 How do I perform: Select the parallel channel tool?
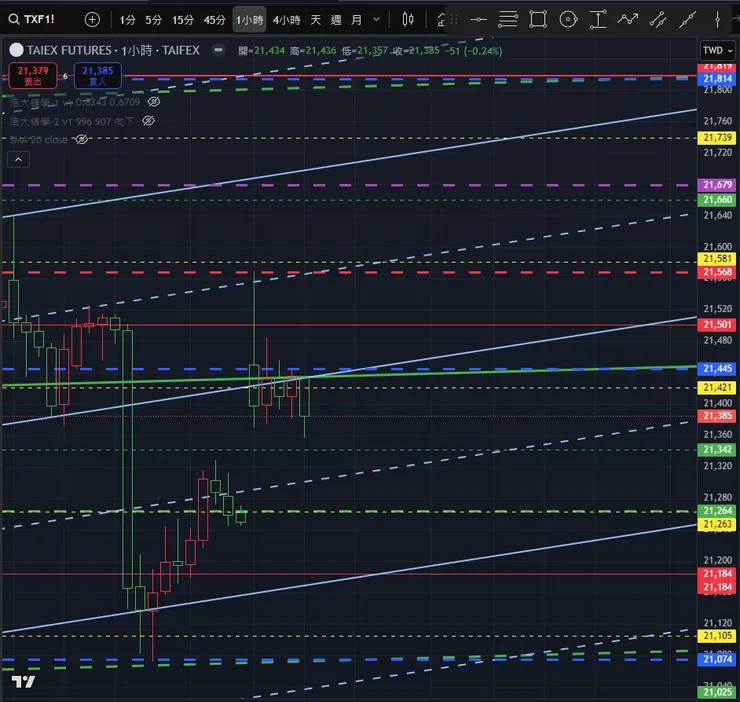(x=657, y=19)
